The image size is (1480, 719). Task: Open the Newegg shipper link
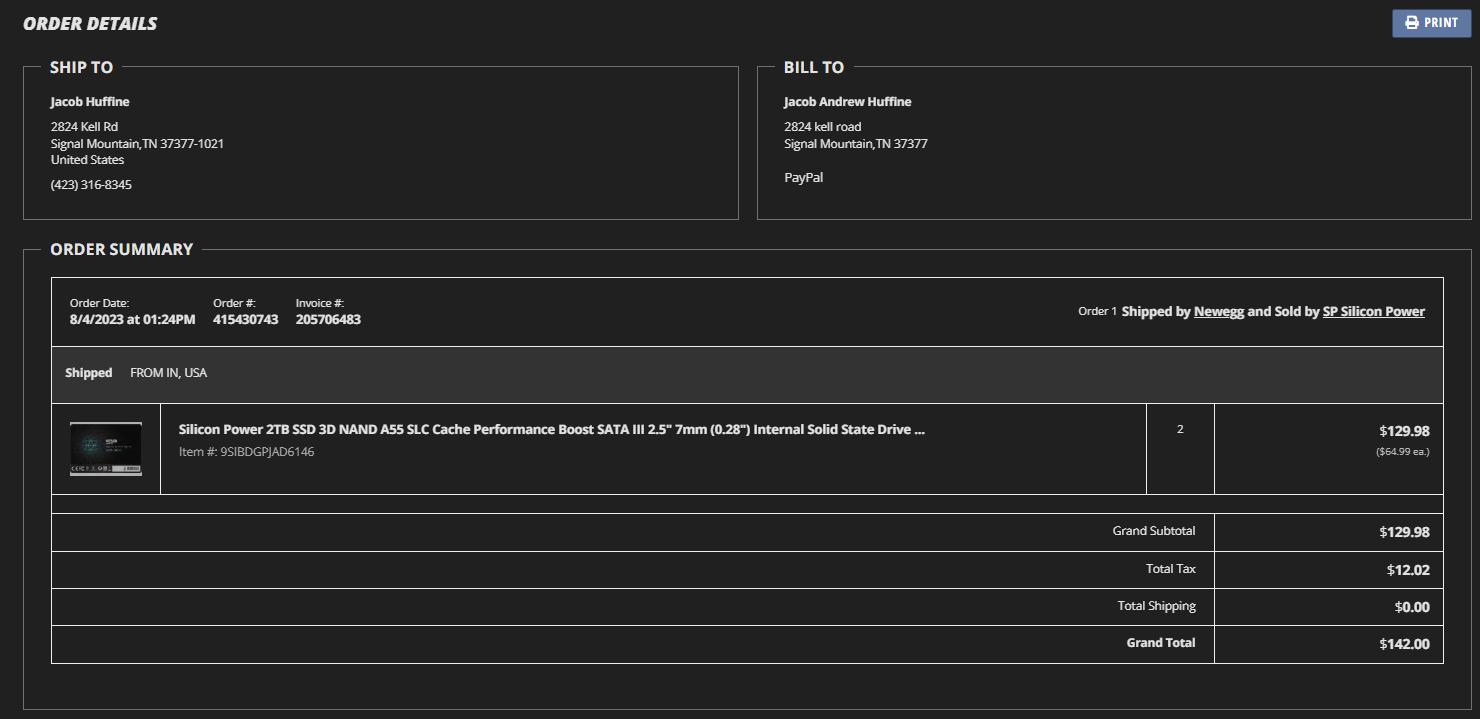[1217, 311]
